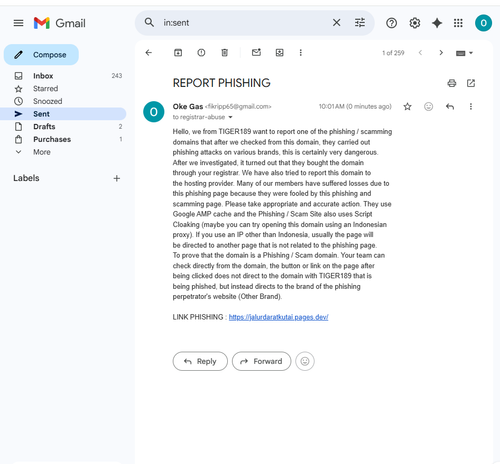This screenshot has height=464, width=500.
Task: Create new label plus icon
Action: [117, 178]
